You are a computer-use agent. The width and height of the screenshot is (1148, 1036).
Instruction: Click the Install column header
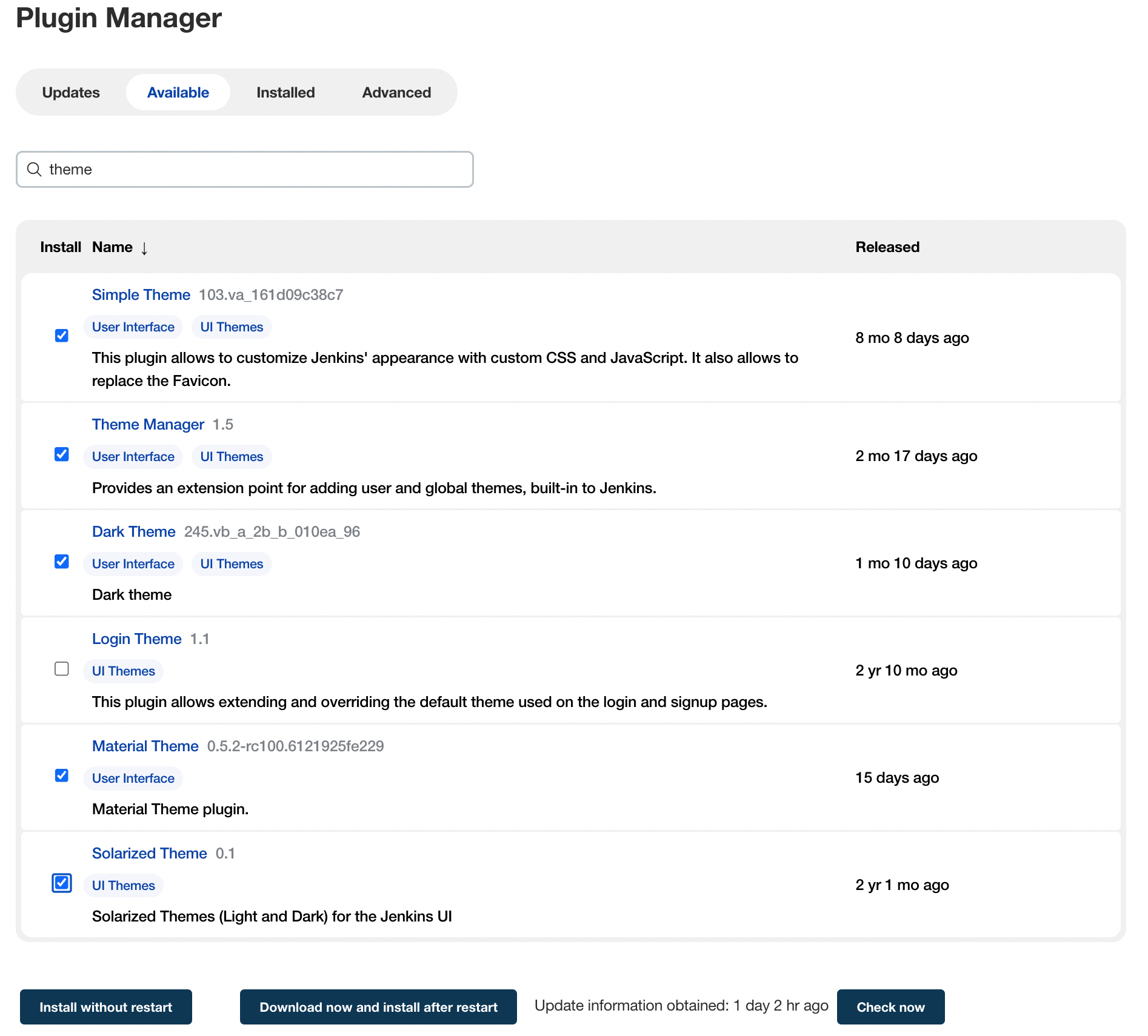pos(61,247)
